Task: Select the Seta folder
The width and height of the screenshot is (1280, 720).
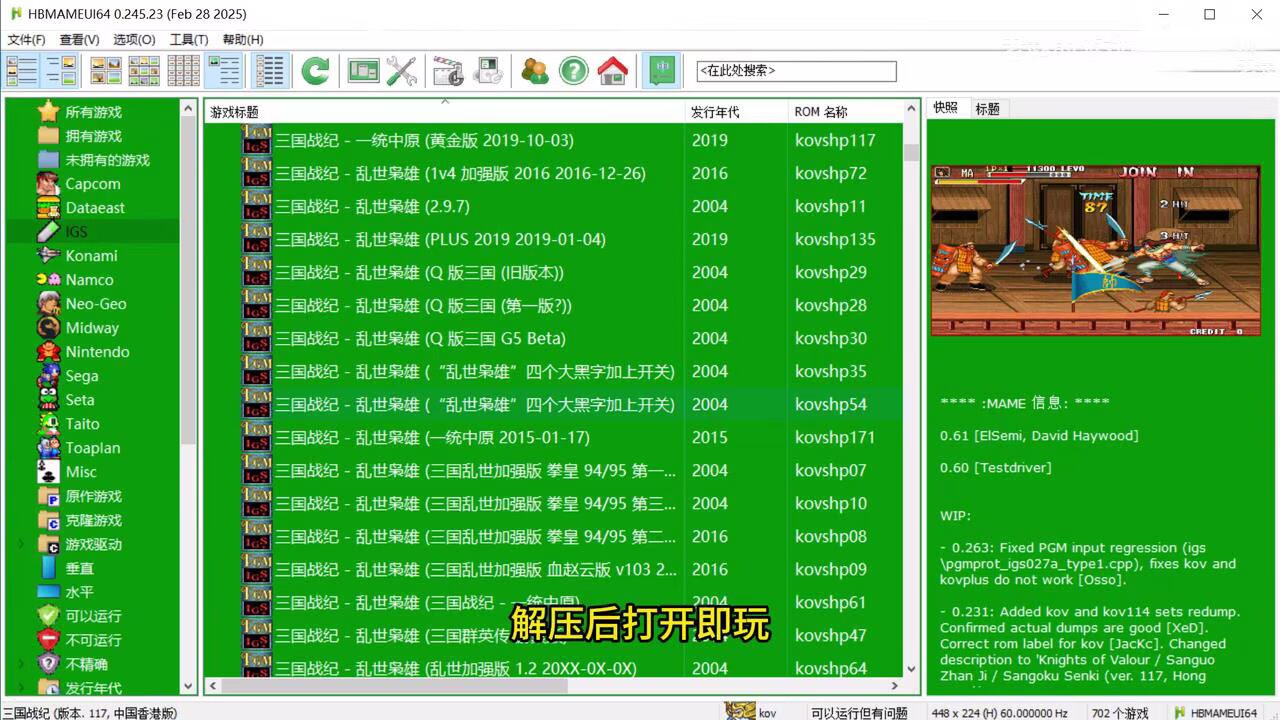Action: (79, 400)
